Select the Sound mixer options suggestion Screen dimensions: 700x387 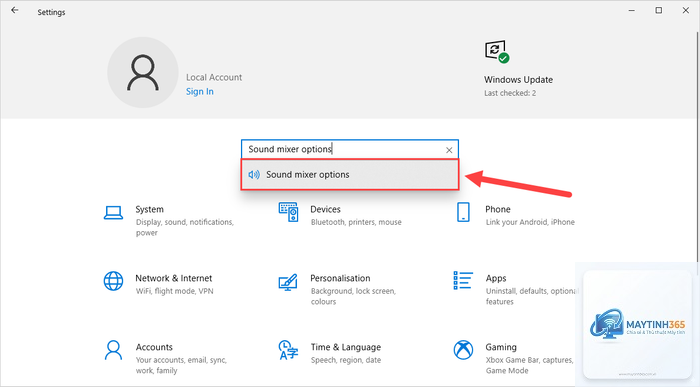click(350, 175)
